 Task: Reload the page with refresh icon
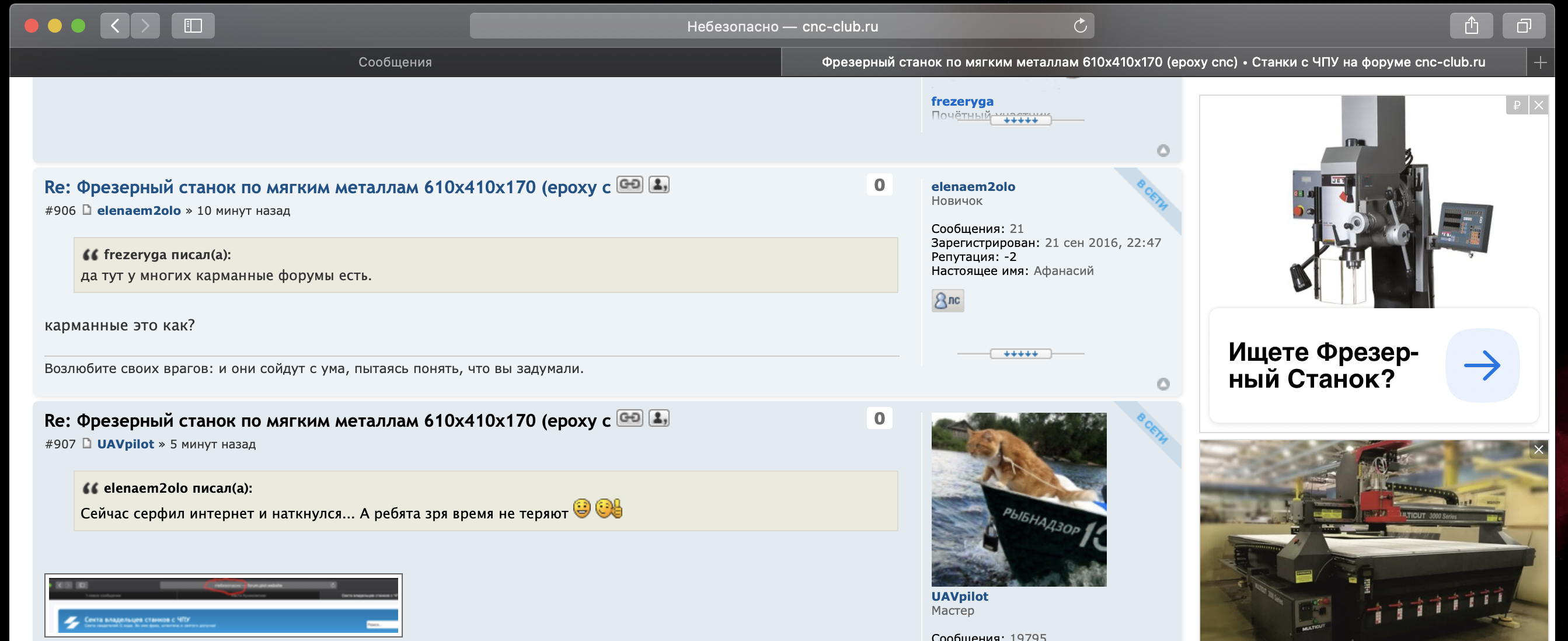pos(1080,26)
